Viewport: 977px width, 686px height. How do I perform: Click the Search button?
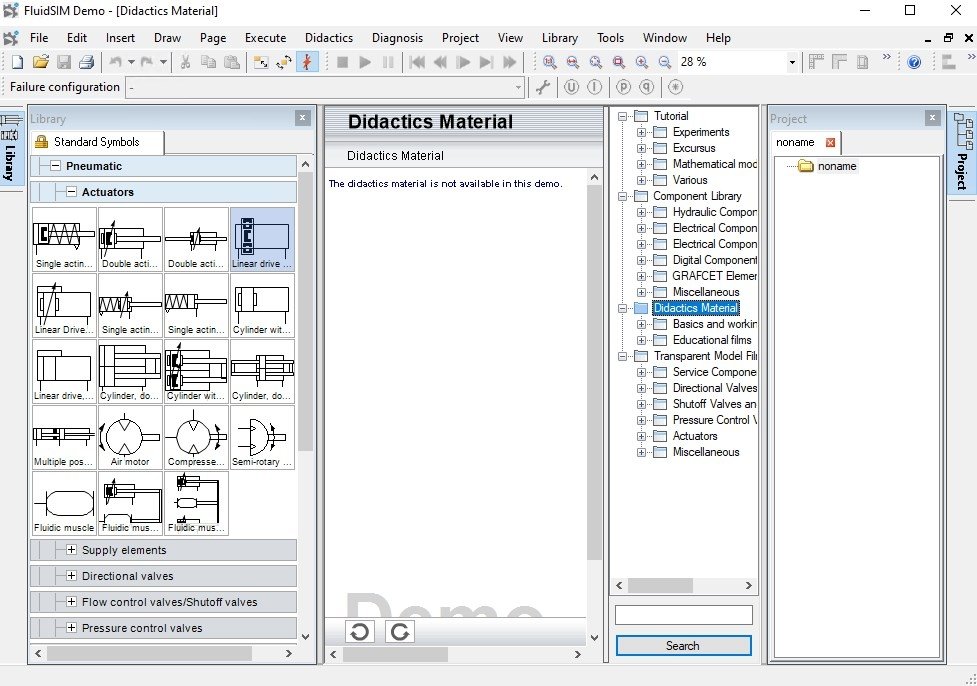coord(684,646)
